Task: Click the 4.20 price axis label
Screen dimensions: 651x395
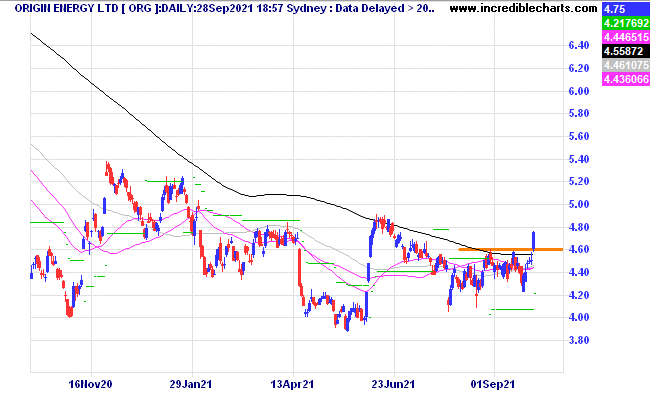Action: click(x=579, y=295)
